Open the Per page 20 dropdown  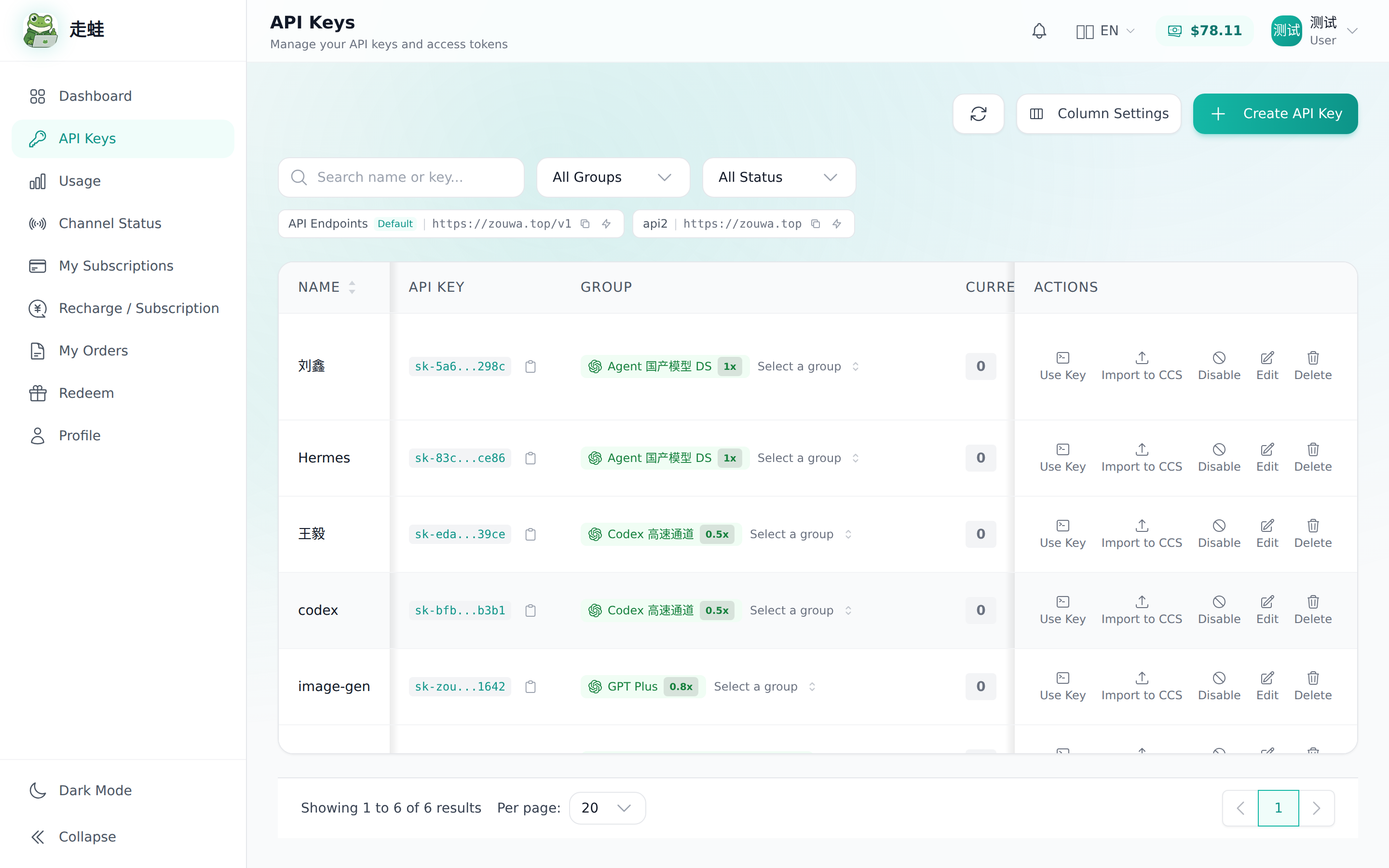click(607, 808)
